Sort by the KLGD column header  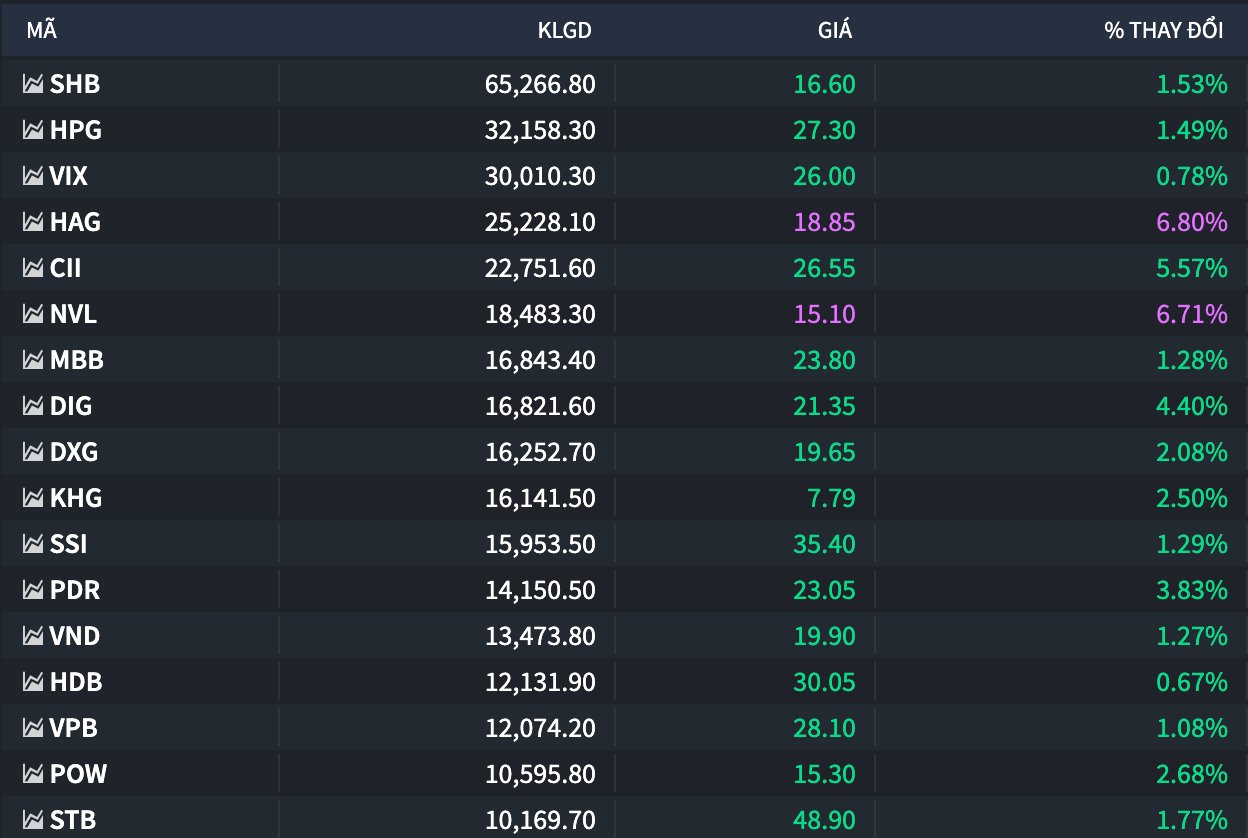pyautogui.click(x=564, y=30)
